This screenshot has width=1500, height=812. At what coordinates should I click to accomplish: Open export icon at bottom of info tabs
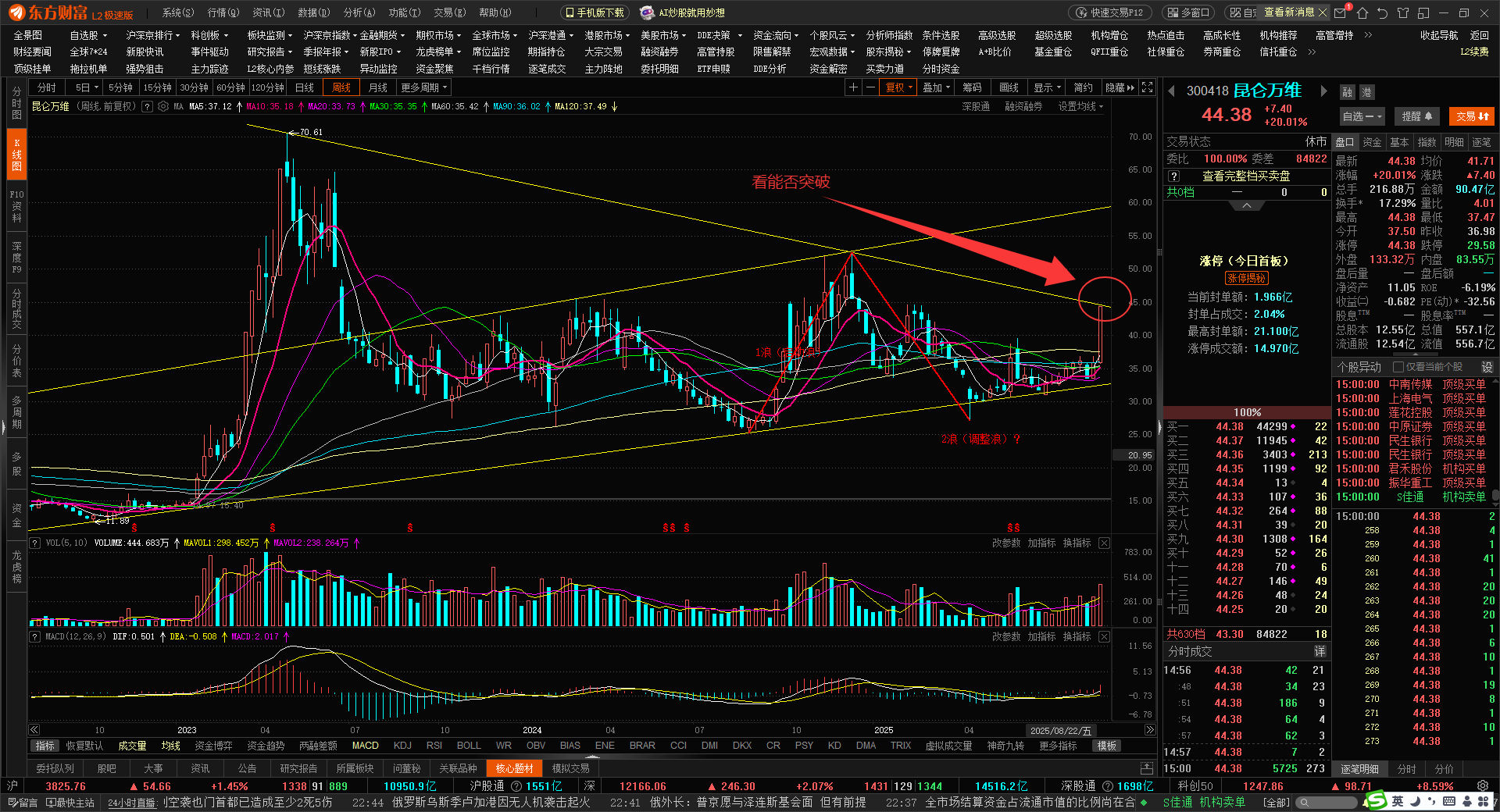pos(1146,768)
